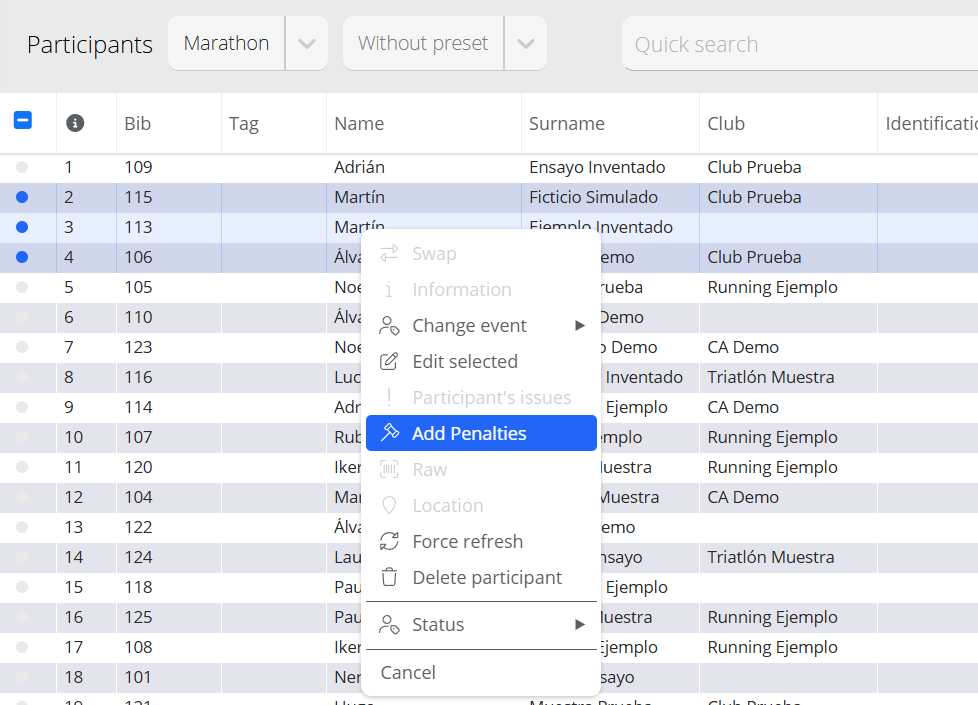The image size is (978, 705).
Task: Click the Information 'i' icon in context menu
Action: (389, 289)
